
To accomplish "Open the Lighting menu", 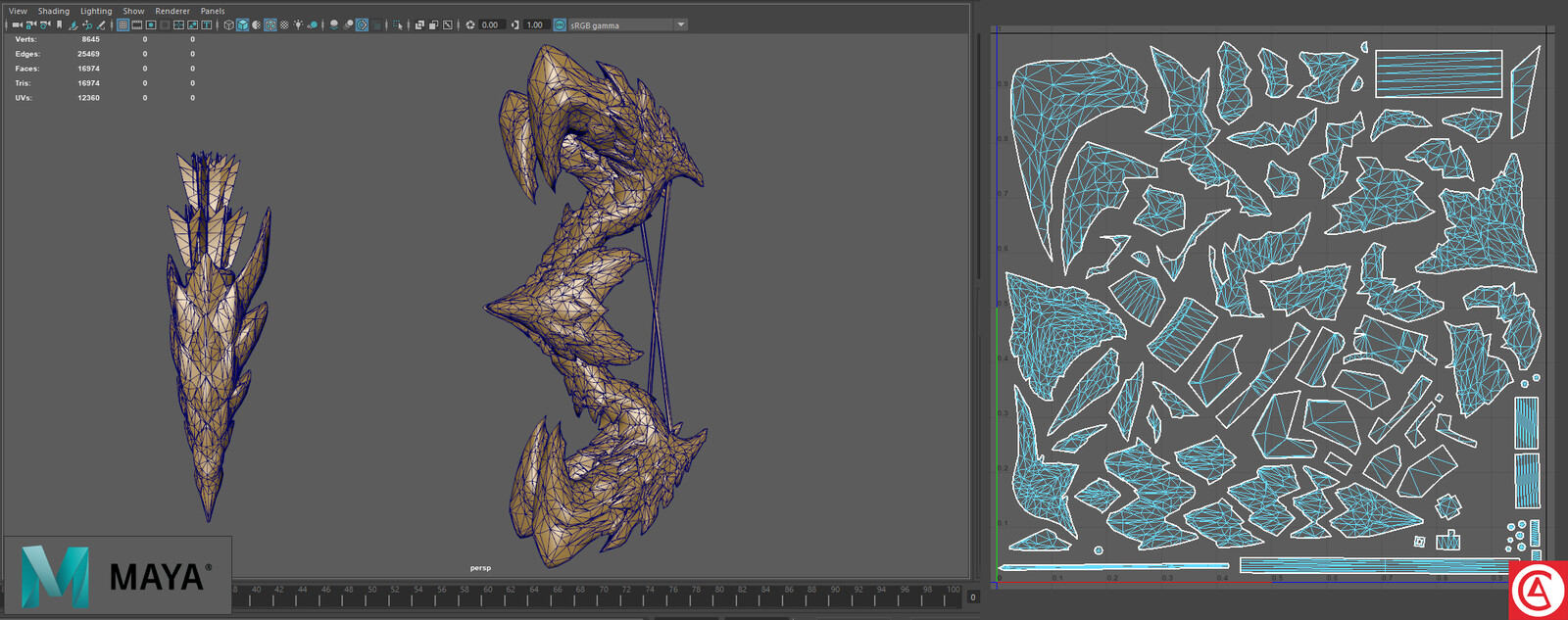I will (96, 11).
